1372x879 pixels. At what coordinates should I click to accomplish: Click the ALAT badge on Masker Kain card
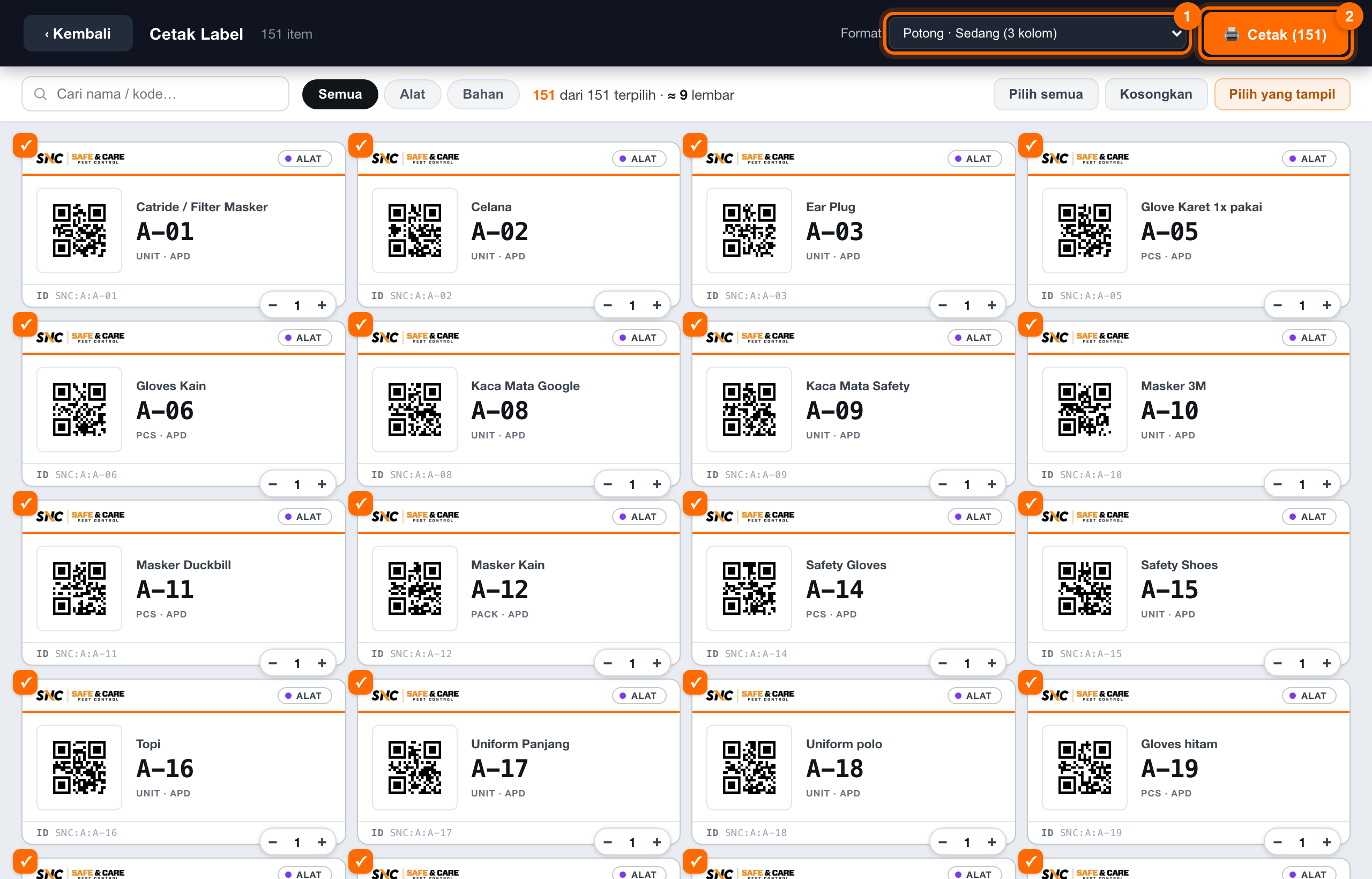click(x=639, y=517)
